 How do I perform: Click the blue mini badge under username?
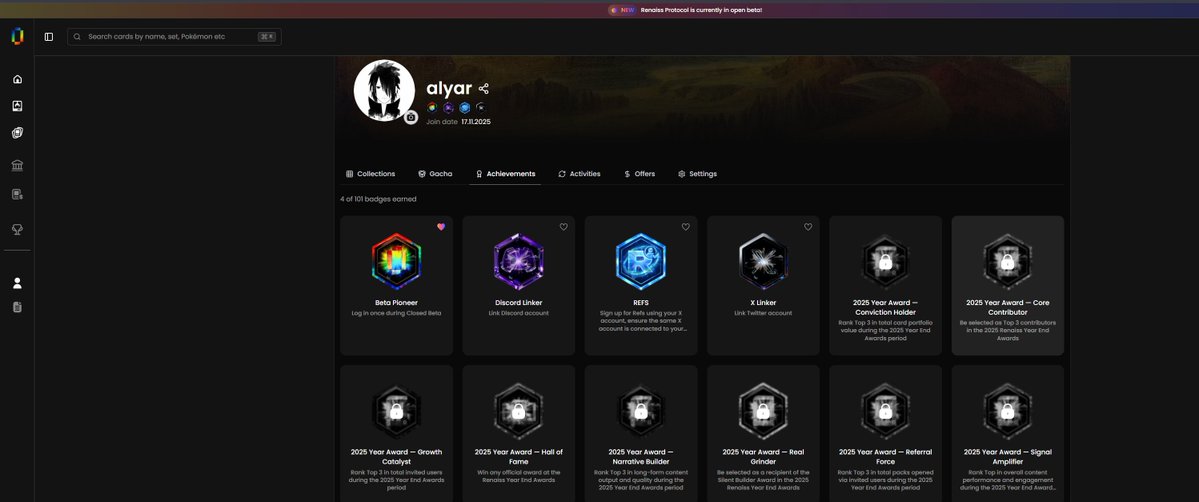pyautogui.click(x=464, y=108)
